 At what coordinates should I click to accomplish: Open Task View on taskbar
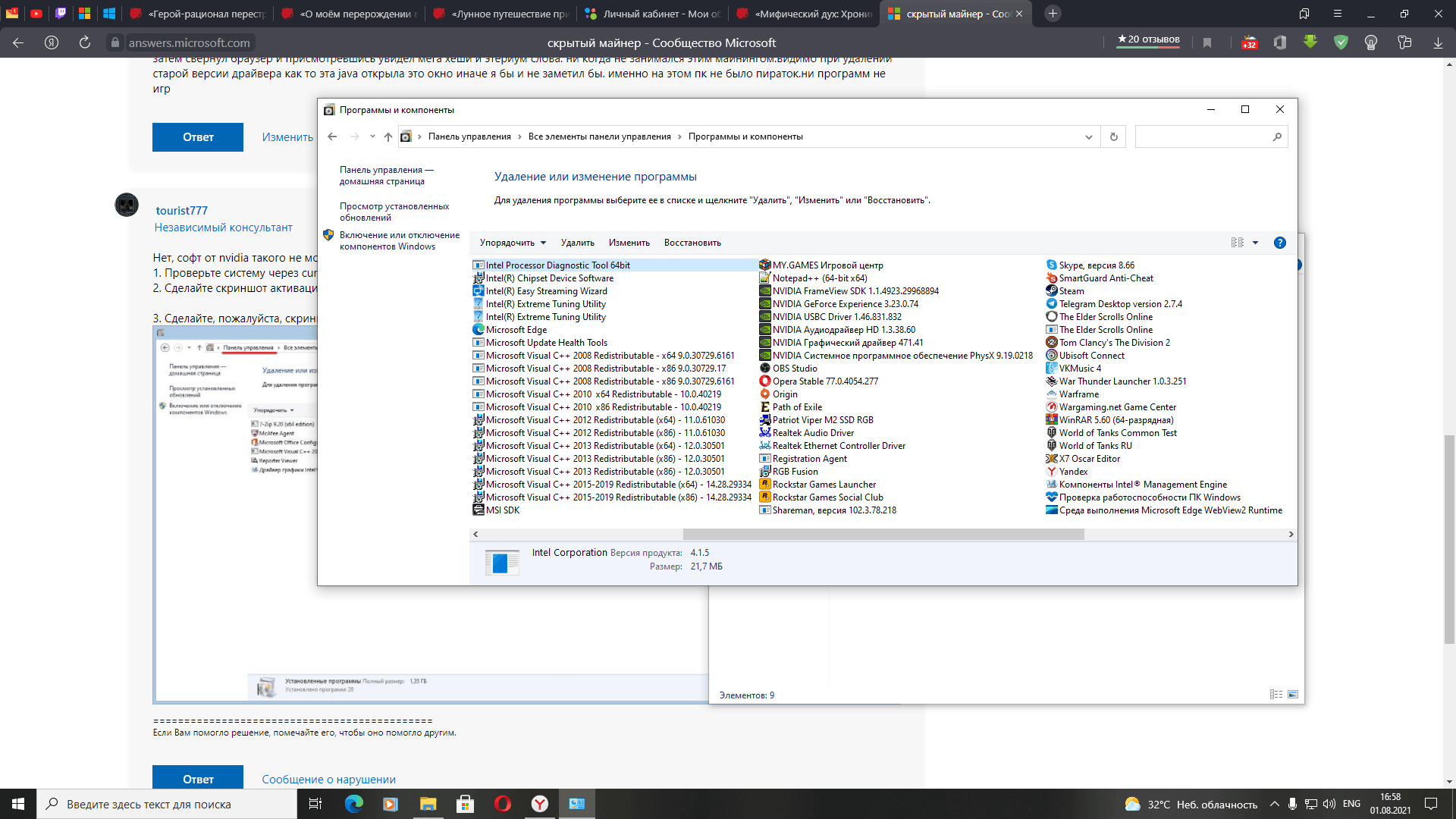[315, 804]
